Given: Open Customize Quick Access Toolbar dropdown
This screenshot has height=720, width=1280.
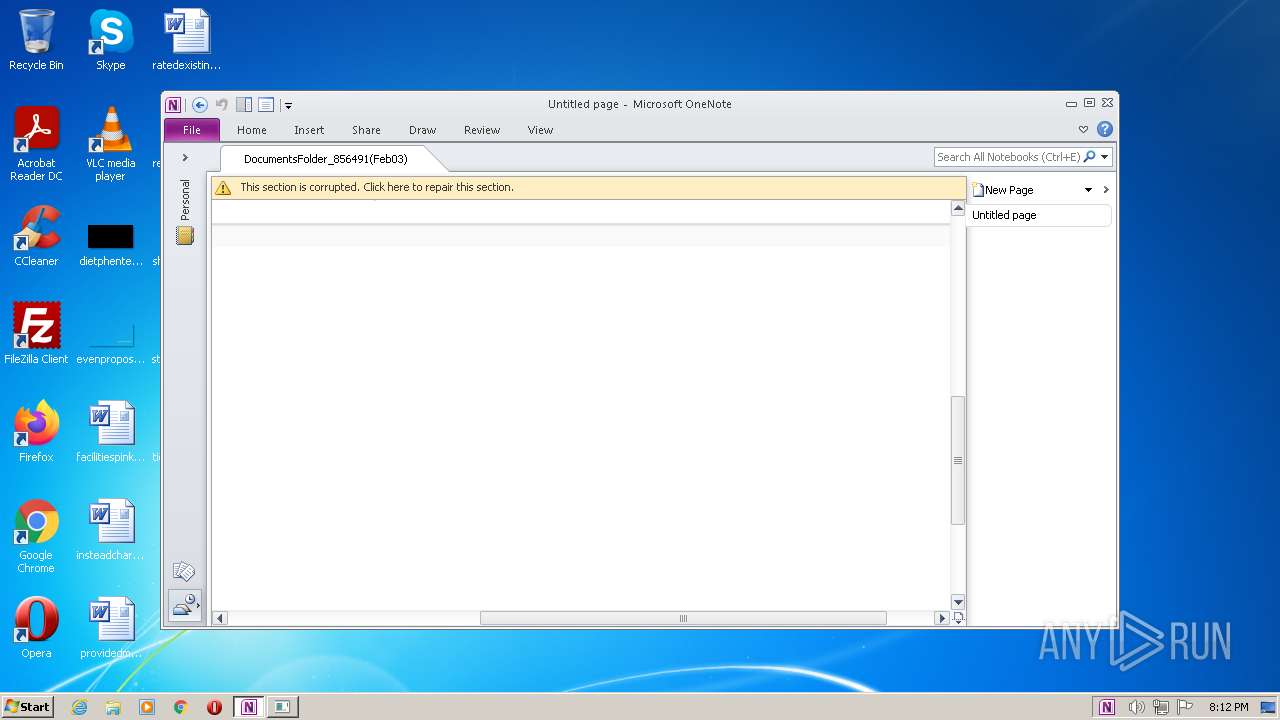Looking at the screenshot, I should [288, 105].
